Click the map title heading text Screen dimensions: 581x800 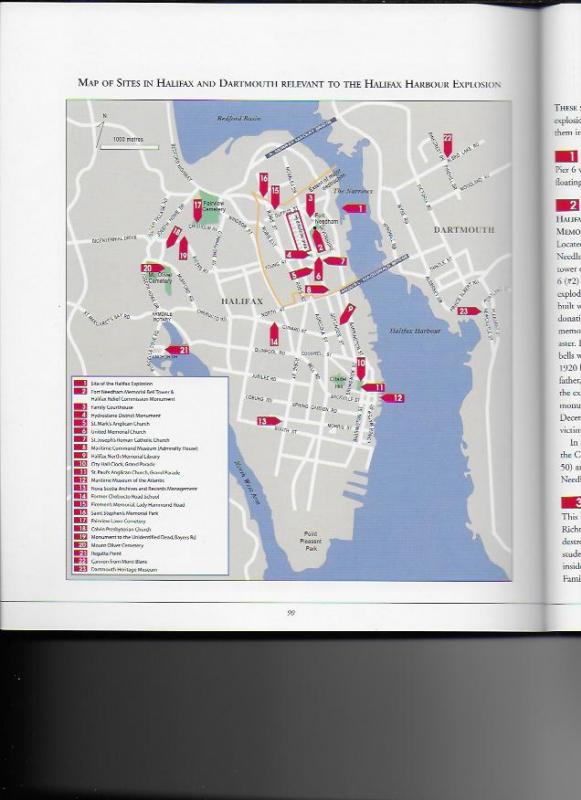[x=289, y=83]
